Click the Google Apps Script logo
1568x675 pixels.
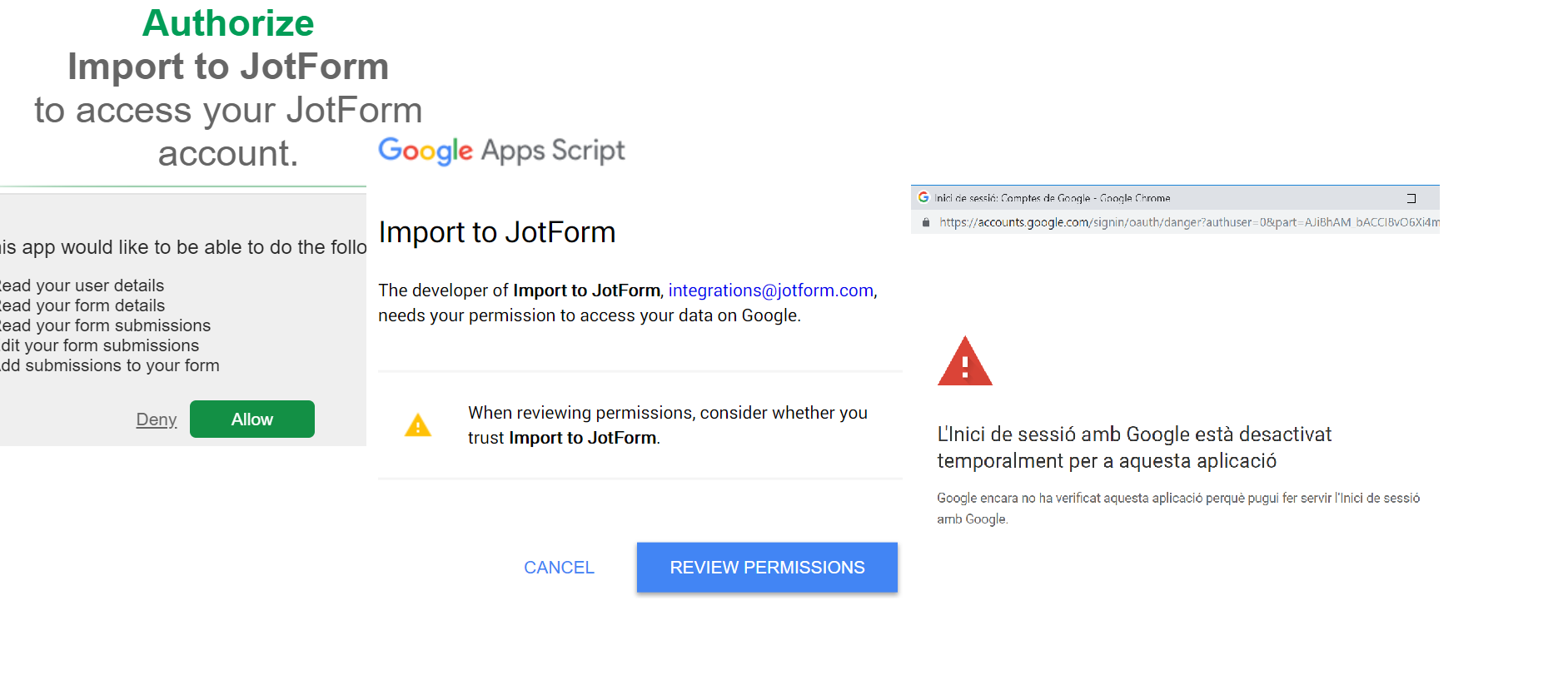[501, 151]
